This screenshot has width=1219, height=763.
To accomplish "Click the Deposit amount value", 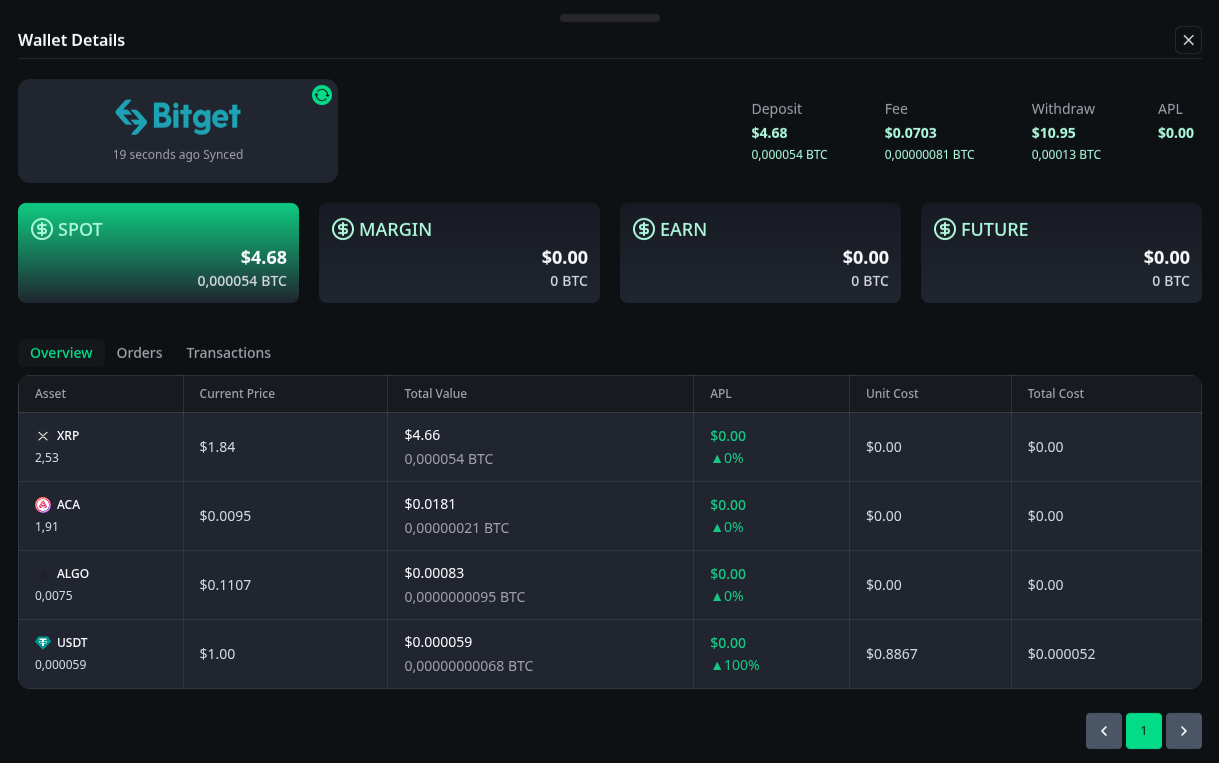I will [x=769, y=132].
